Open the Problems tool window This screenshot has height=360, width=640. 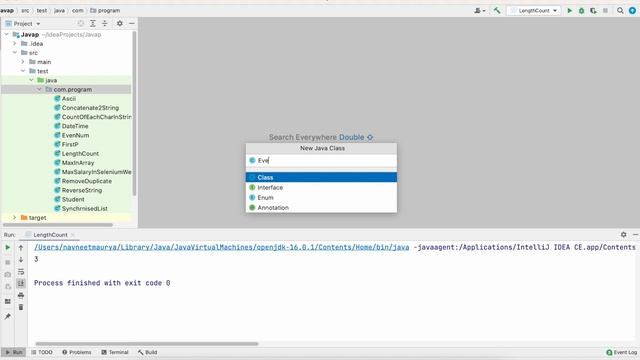[x=77, y=352]
